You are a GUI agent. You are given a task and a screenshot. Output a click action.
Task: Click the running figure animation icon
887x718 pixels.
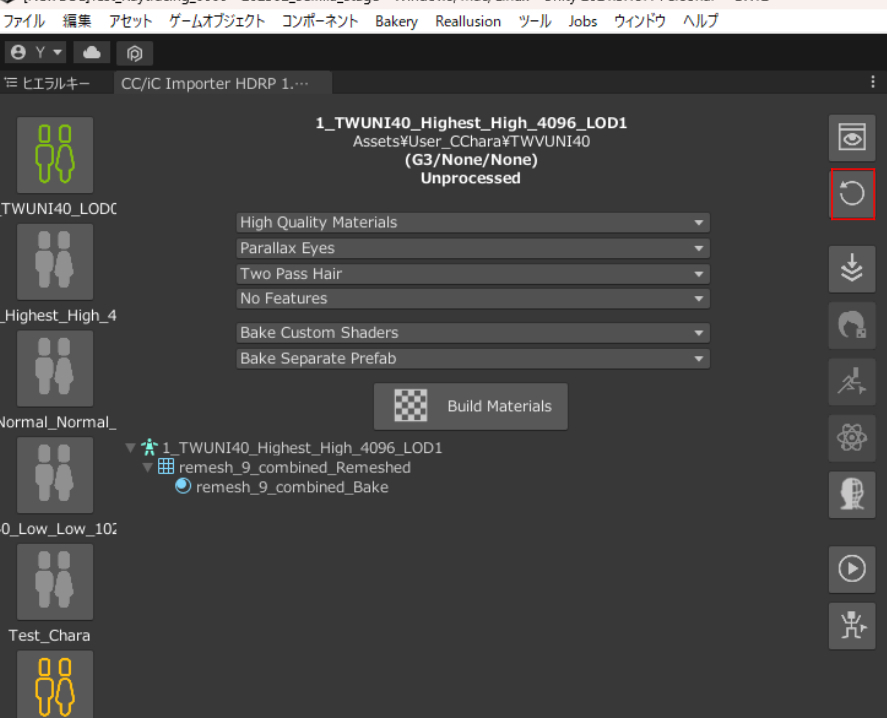pyautogui.click(x=852, y=382)
